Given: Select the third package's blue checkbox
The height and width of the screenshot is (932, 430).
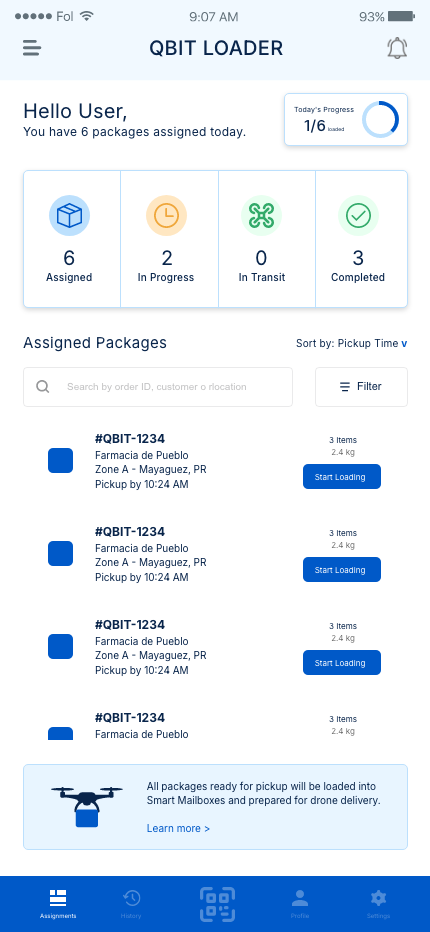Looking at the screenshot, I should click(60, 646).
